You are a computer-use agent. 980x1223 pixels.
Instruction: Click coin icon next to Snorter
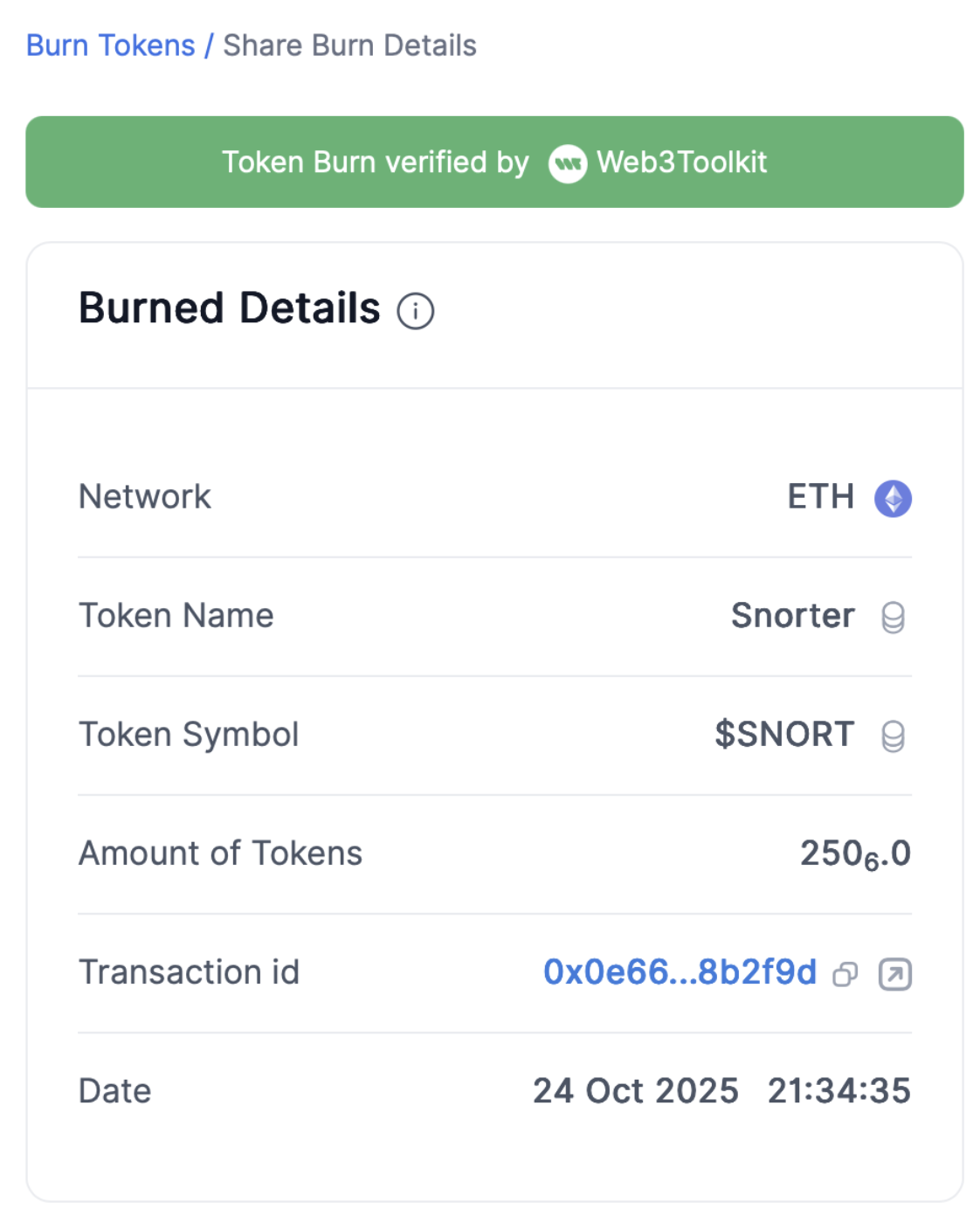point(893,618)
